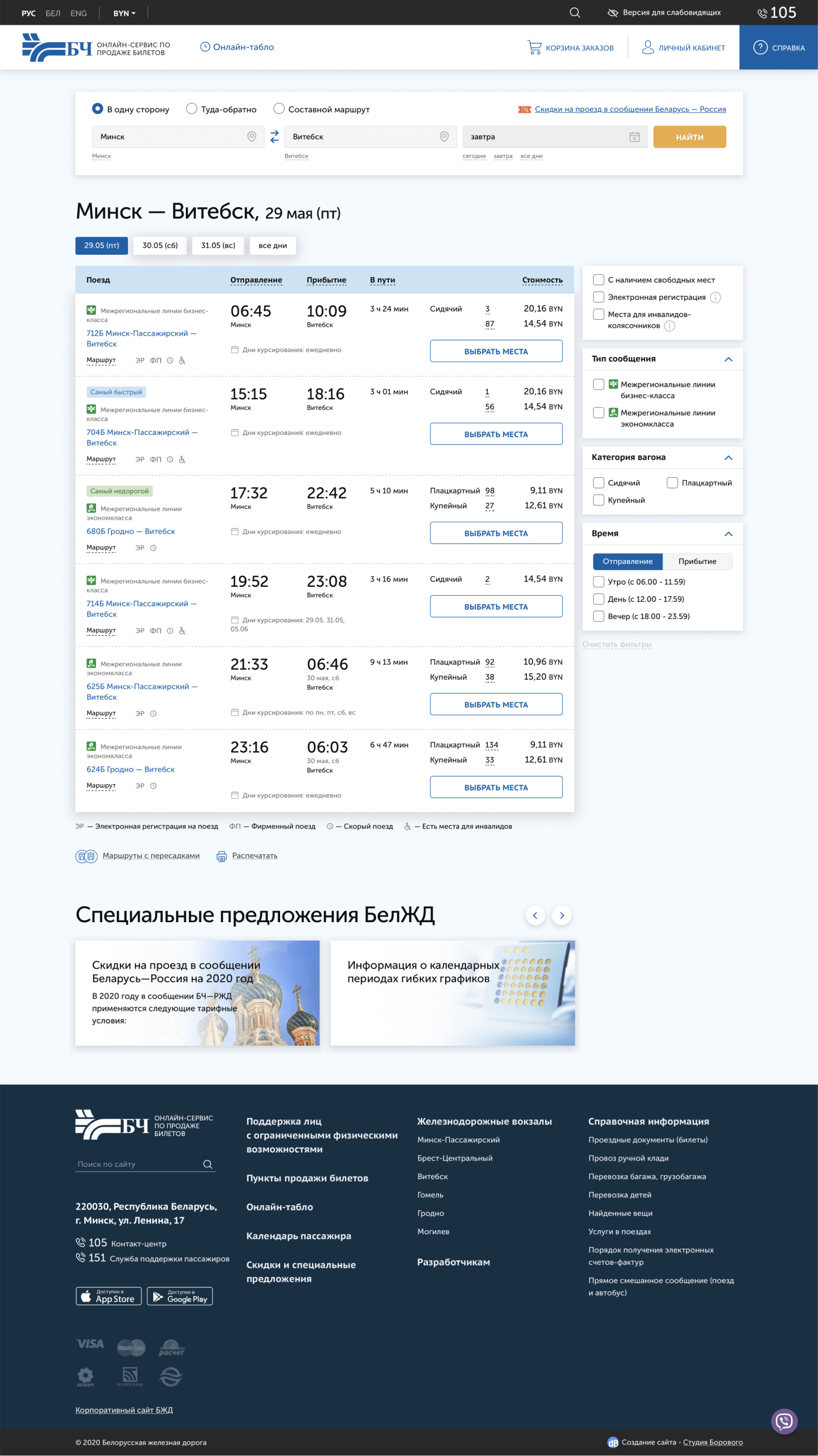This screenshot has height=1456, width=818.
Task: Click previous arrow in special offers carousel
Action: [x=535, y=915]
